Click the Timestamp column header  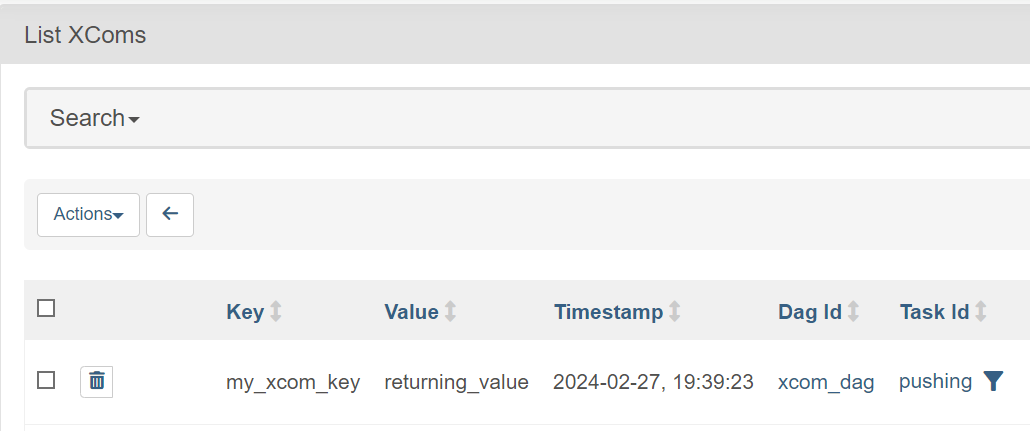pos(608,312)
